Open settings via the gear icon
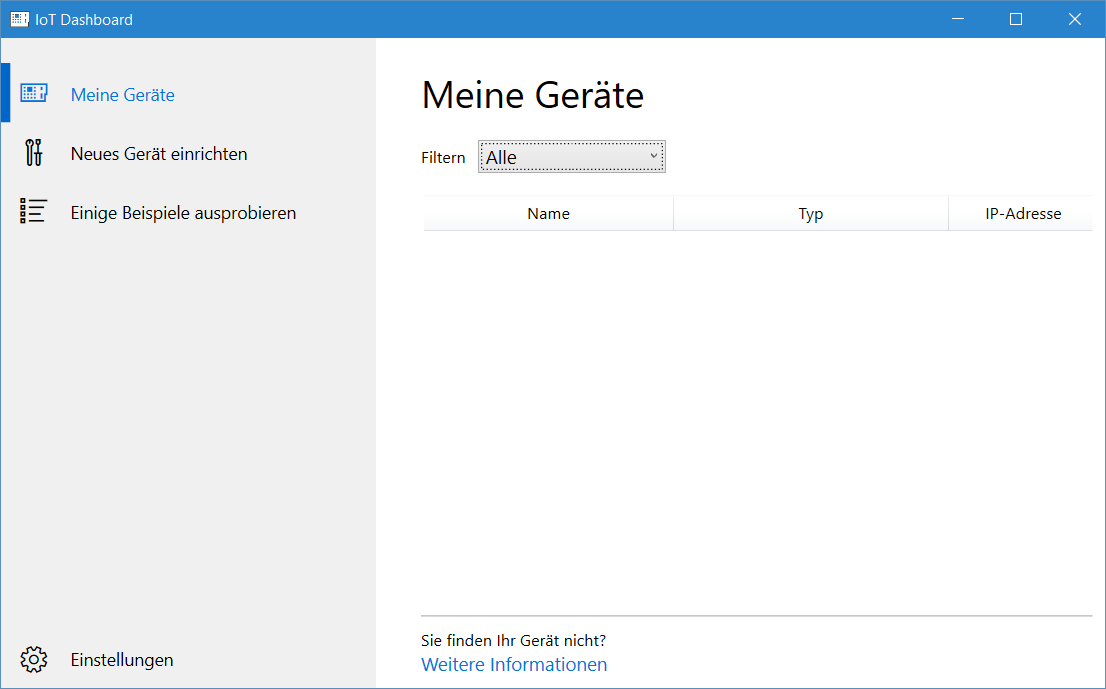 33,659
